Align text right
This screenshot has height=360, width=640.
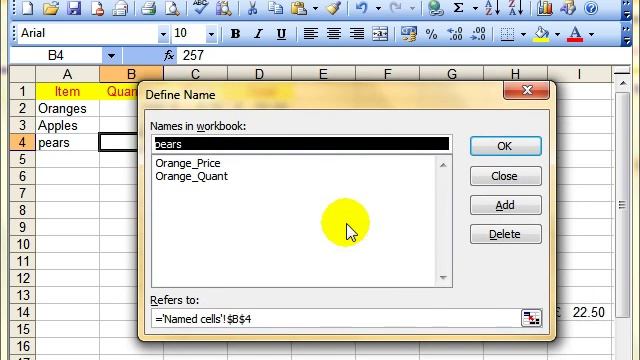[x=357, y=33]
